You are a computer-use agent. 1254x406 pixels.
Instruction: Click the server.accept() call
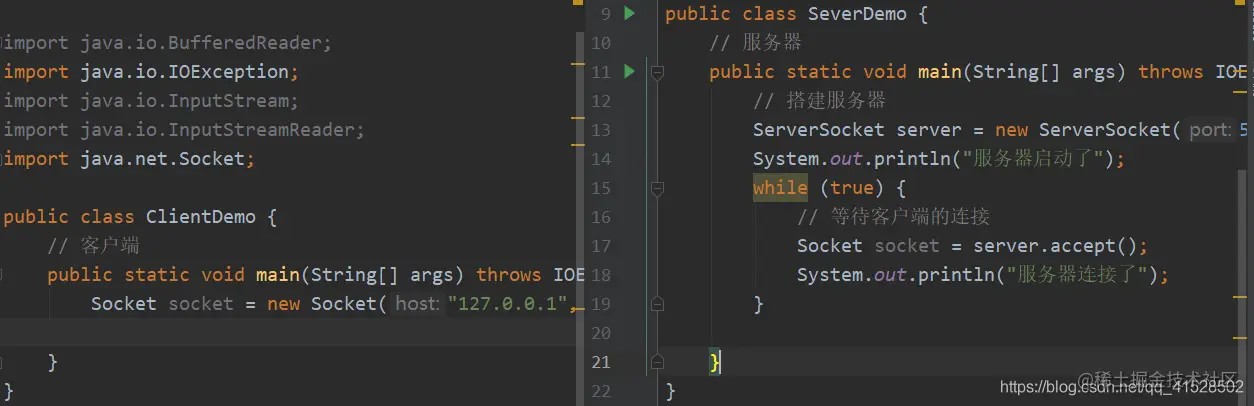[x=1055, y=246]
